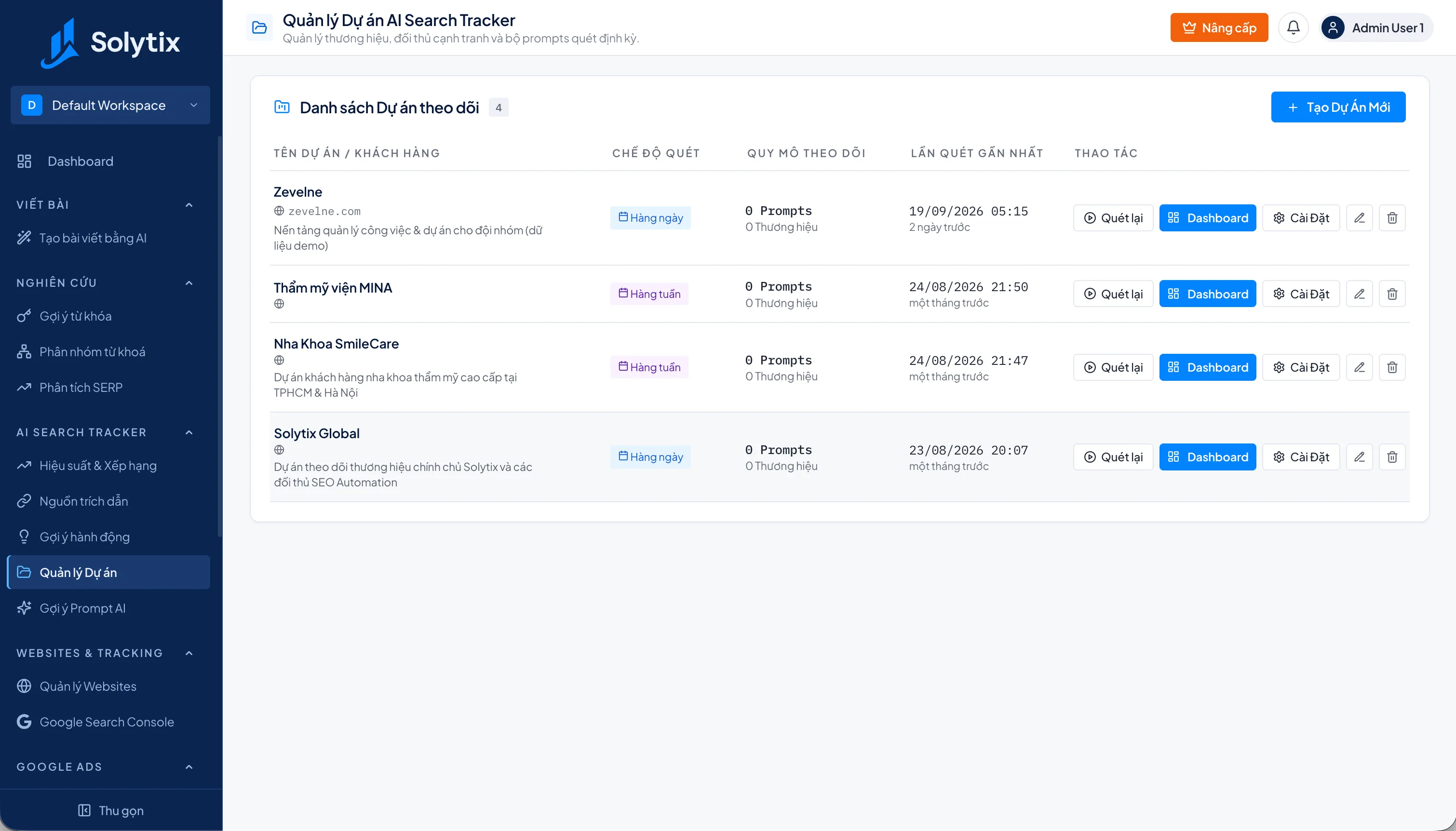Delete Nha Khoa SmileCare with trash icon

[1392, 368]
